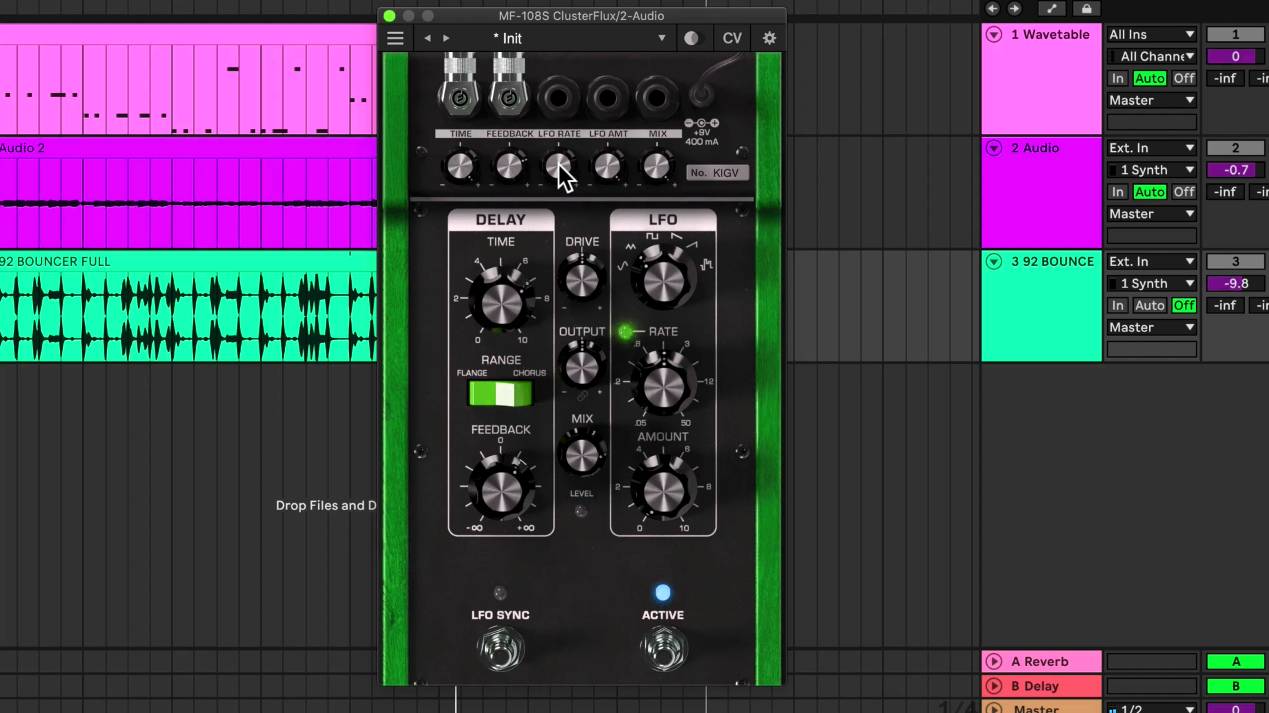
Task: Open 3 92 BOUNCE Ext. In dropdown
Action: (1151, 261)
